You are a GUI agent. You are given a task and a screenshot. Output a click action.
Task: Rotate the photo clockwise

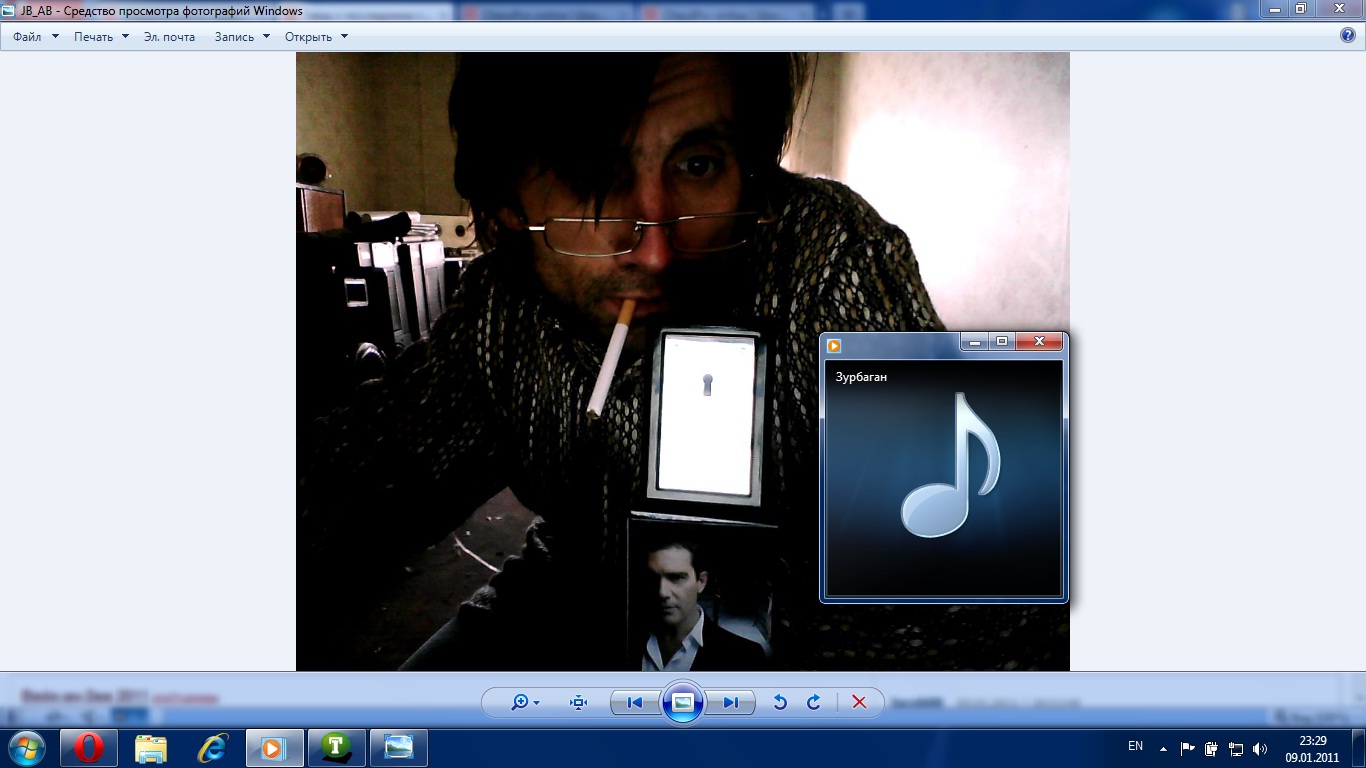click(x=814, y=703)
